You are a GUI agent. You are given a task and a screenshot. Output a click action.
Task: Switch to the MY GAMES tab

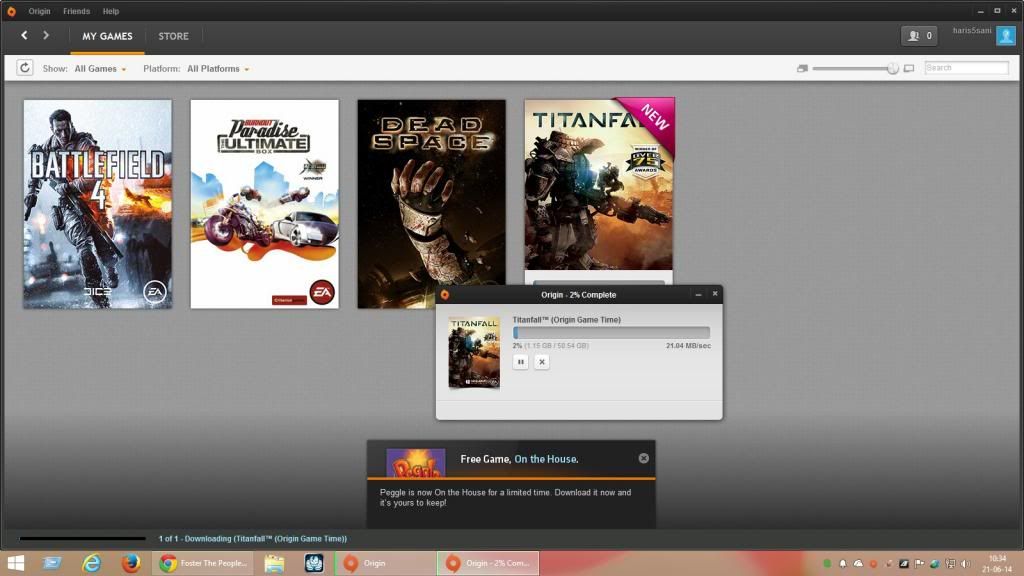click(x=107, y=37)
